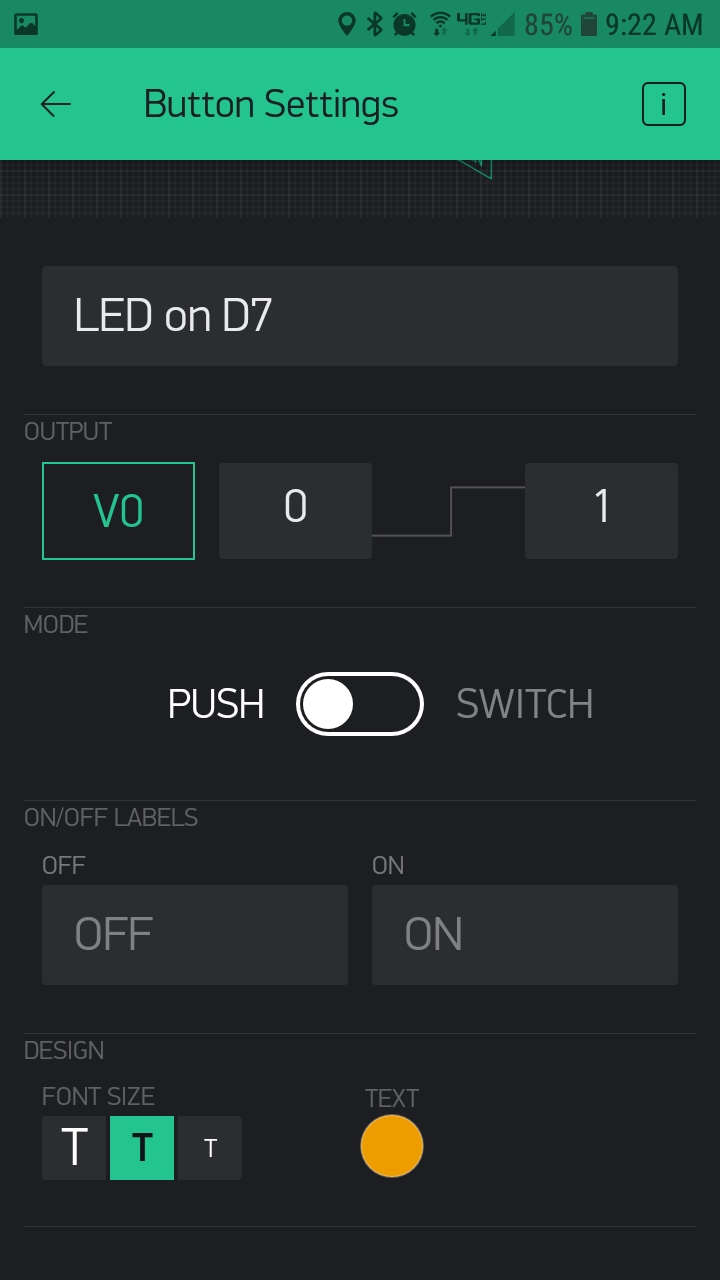Edit the LED on D7 name field
Image resolution: width=720 pixels, height=1280 pixels.
click(360, 316)
